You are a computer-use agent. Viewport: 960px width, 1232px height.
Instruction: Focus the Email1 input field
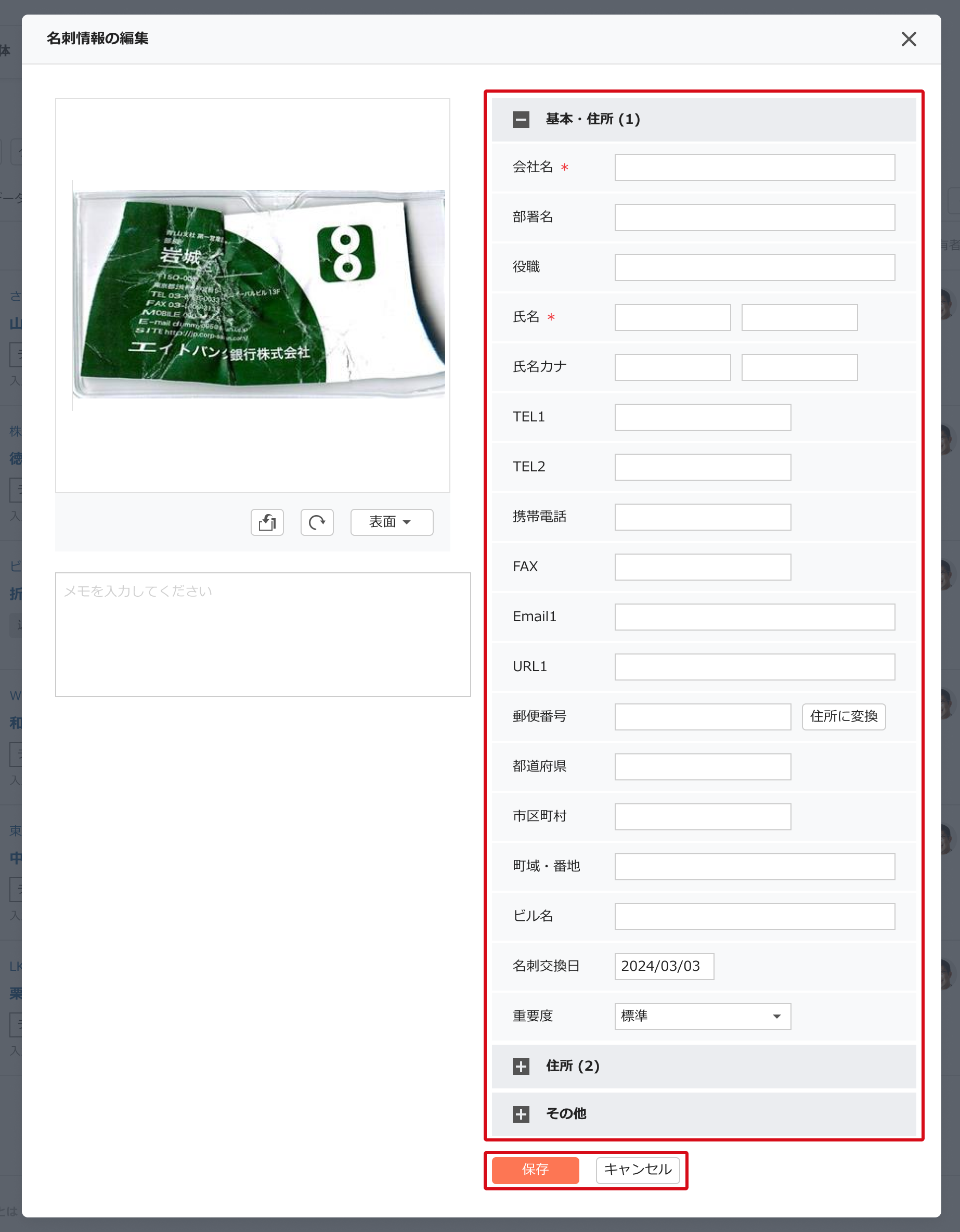[754, 617]
